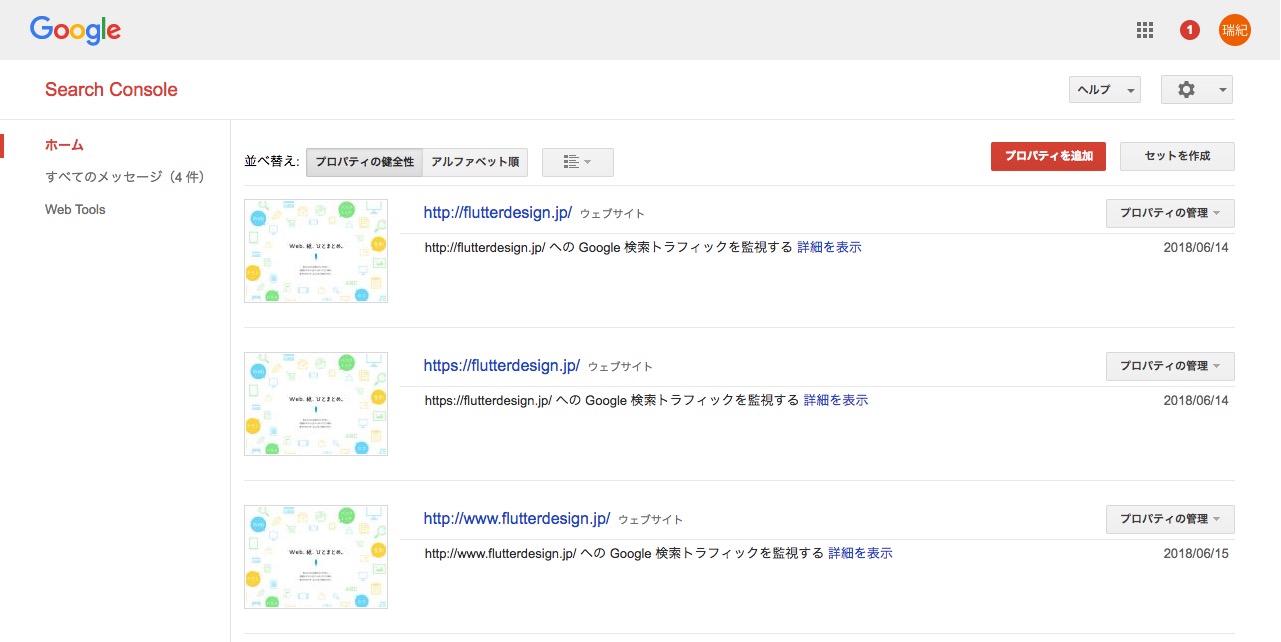
Task: Click 詳細を表示 for http://www.flutterdesign.jp/
Action: [x=861, y=553]
